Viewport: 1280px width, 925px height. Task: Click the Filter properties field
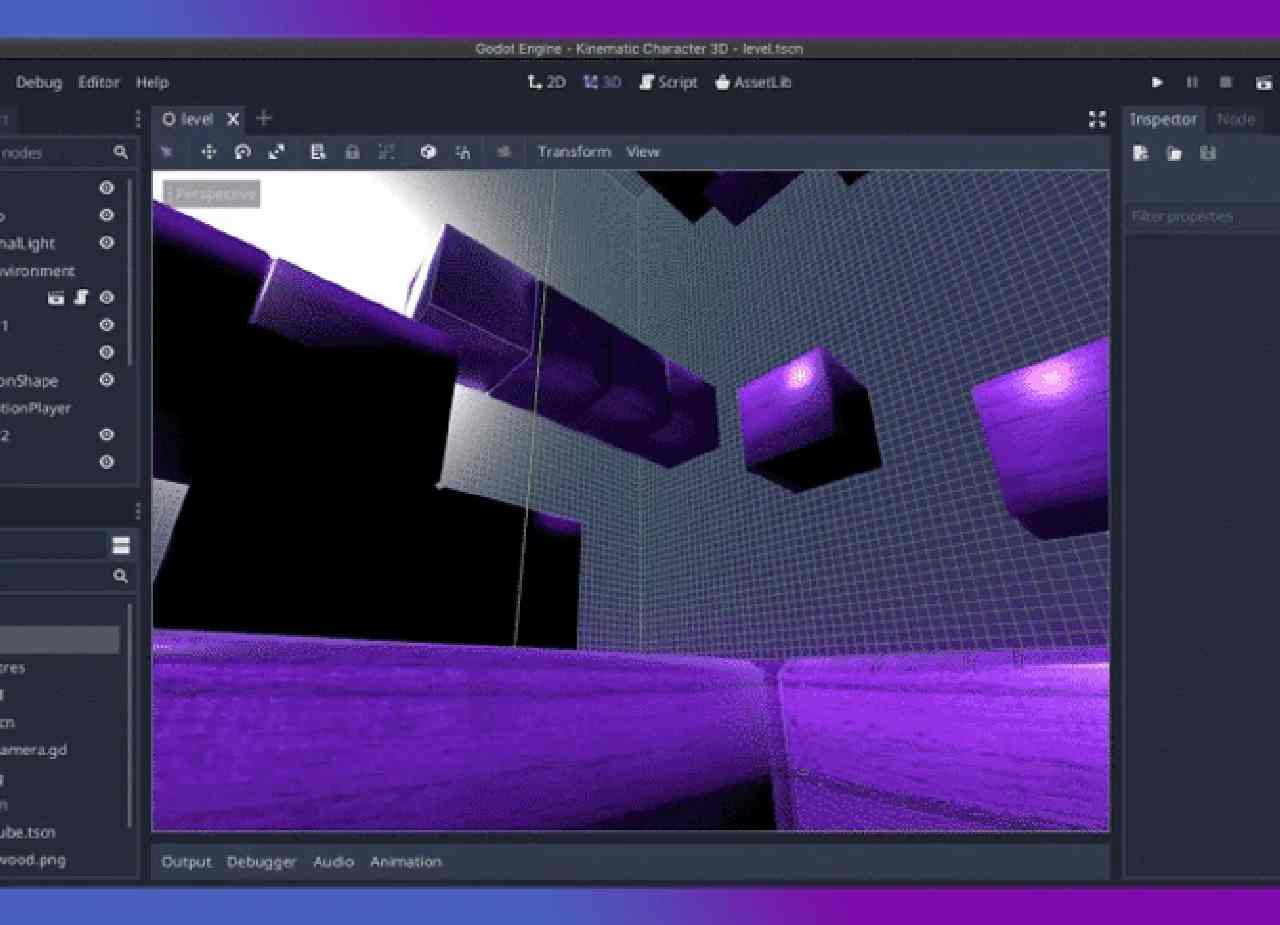(x=1202, y=217)
